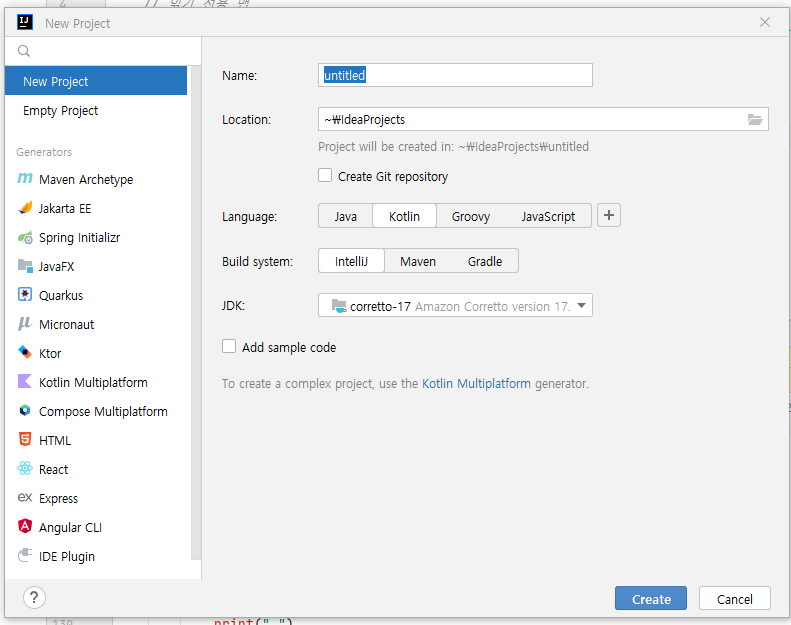
Task: Select Kotlin as the language
Action: point(404,216)
